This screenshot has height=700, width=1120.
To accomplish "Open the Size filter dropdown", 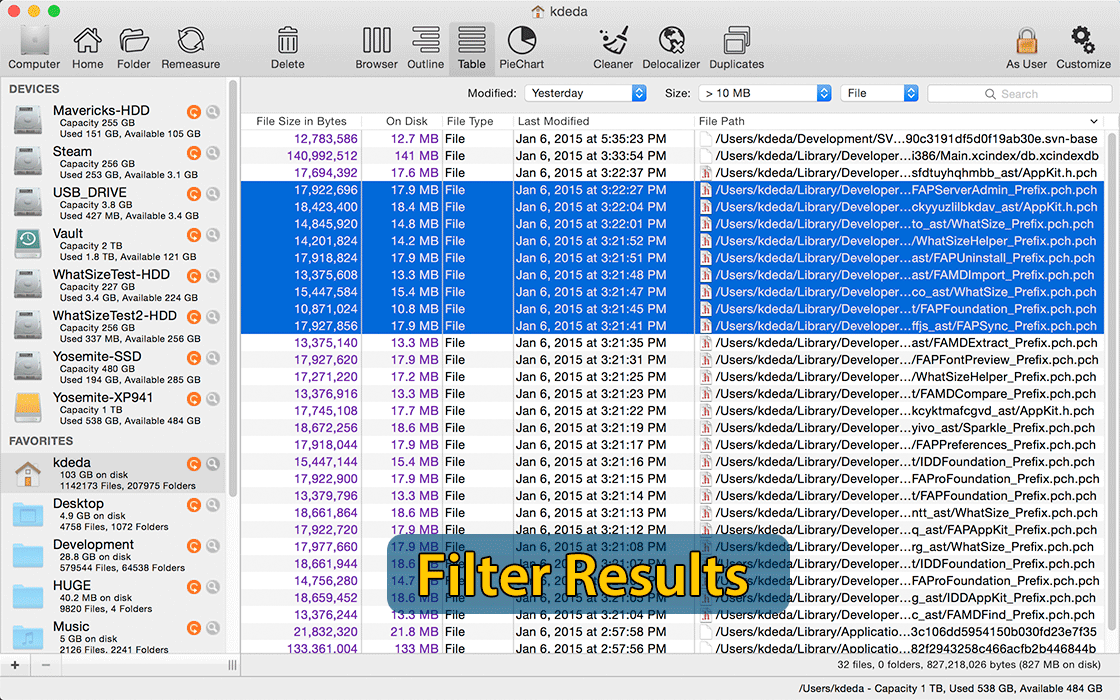I will tap(766, 92).
